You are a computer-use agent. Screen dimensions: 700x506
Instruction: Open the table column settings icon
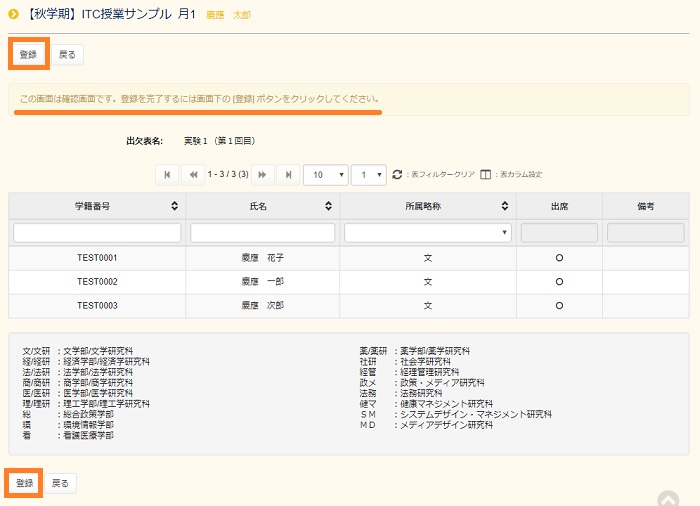[x=485, y=174]
